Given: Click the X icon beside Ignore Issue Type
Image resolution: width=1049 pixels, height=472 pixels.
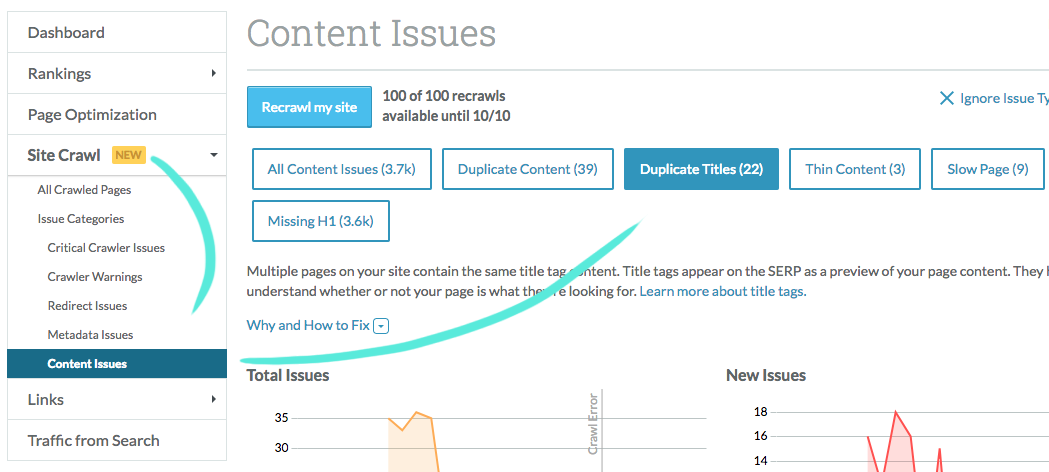Looking at the screenshot, I should 946,98.
